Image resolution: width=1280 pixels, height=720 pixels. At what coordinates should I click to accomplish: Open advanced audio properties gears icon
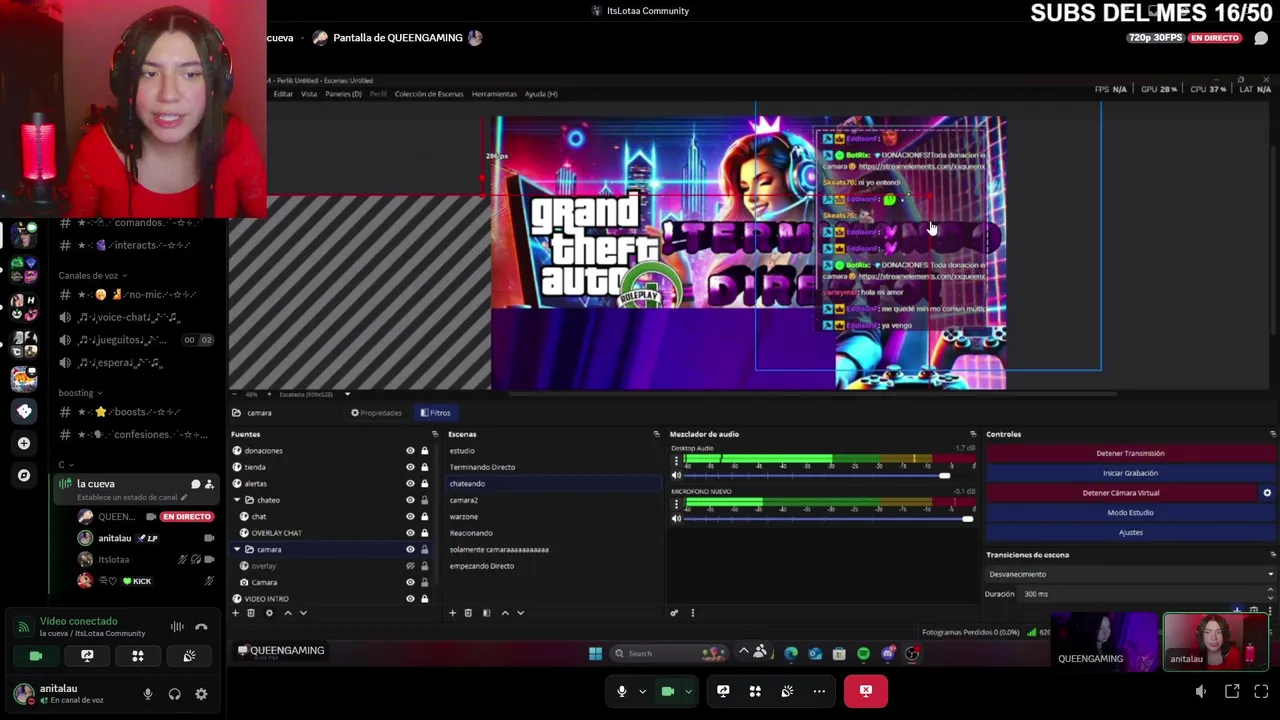coord(674,613)
